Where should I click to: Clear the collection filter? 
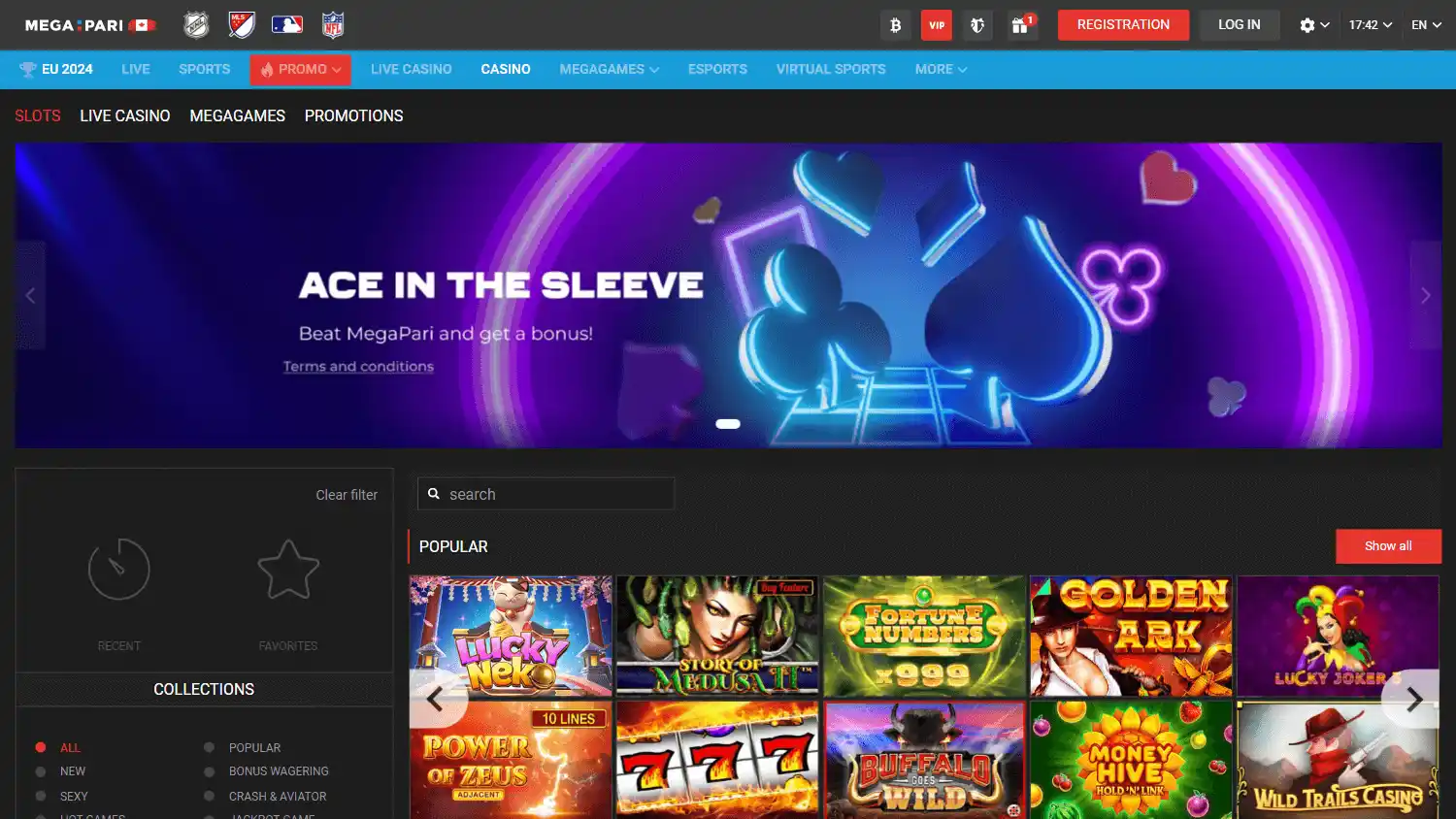click(x=347, y=495)
